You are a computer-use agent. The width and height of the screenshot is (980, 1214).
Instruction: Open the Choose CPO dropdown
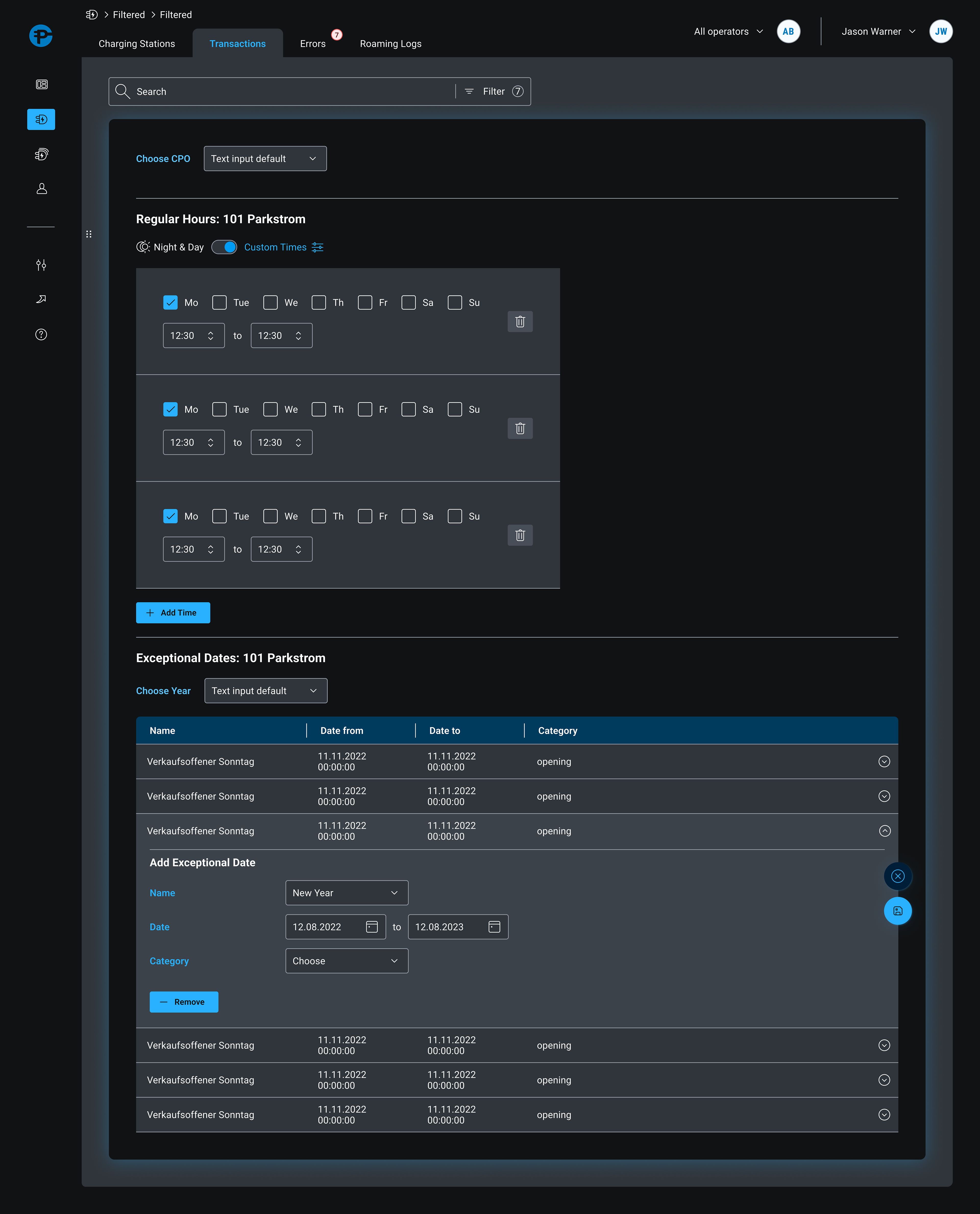coord(265,158)
